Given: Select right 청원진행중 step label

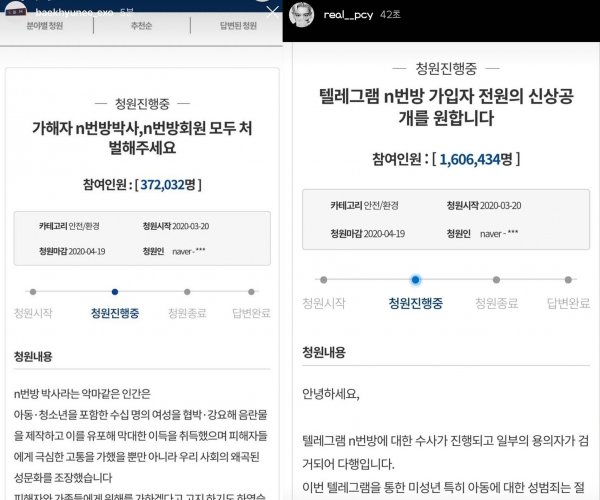Looking at the screenshot, I should (416, 303).
